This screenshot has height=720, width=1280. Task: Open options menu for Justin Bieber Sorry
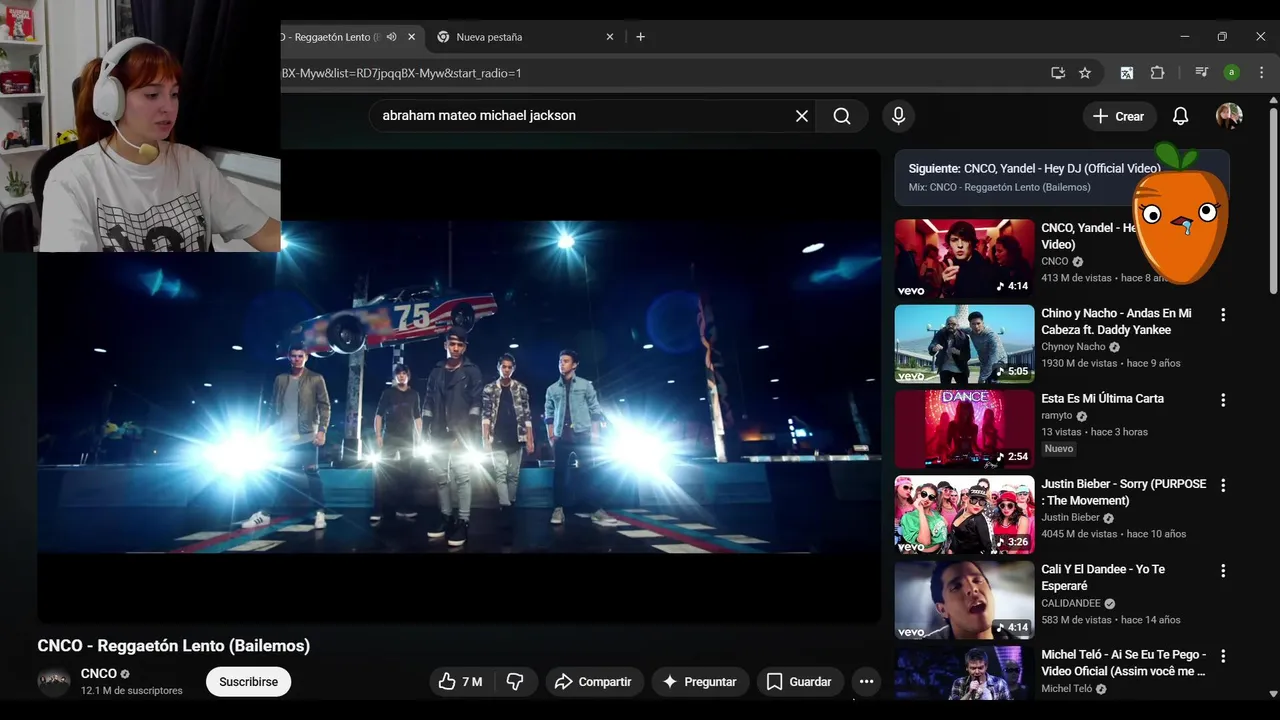(1222, 486)
